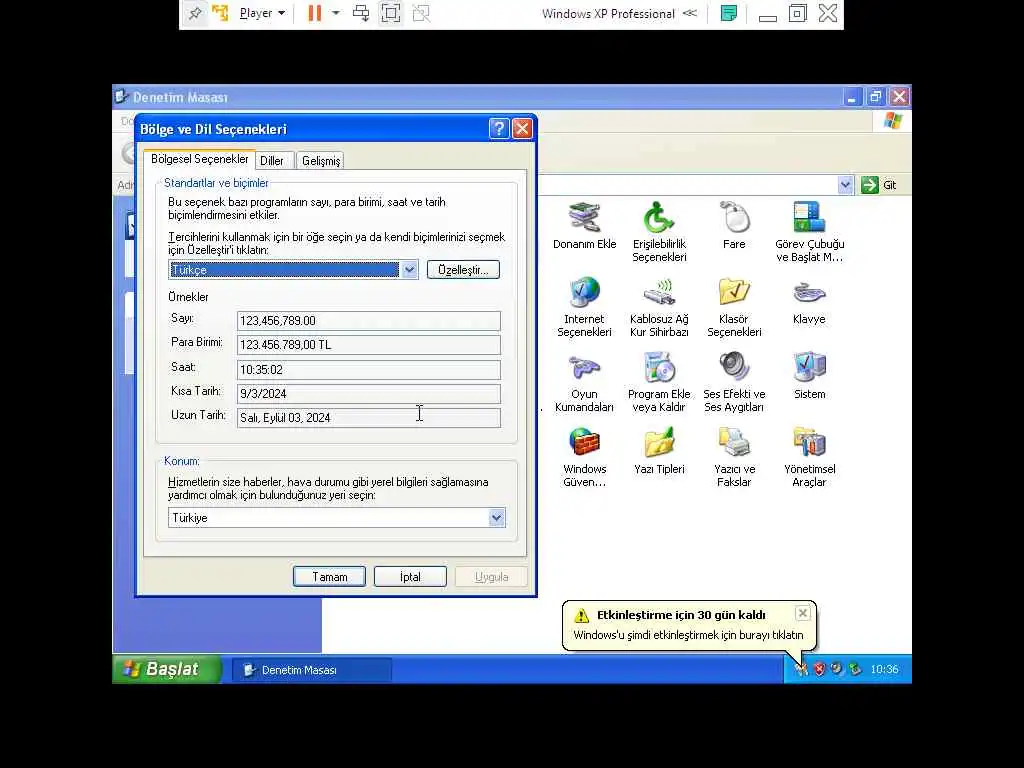Click the network connection tray icon
This screenshot has height=768, width=1024.
click(855, 669)
